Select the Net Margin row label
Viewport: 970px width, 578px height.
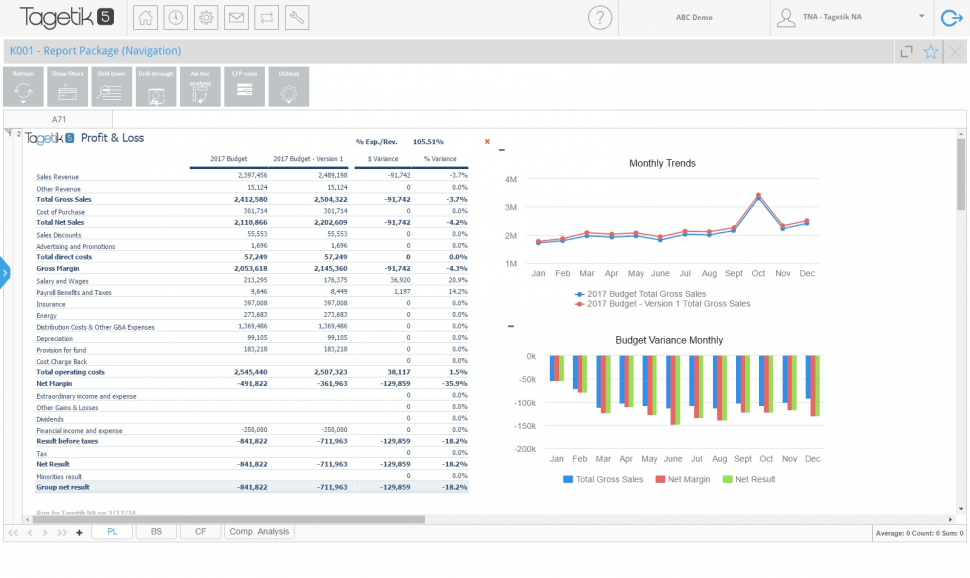[54, 384]
